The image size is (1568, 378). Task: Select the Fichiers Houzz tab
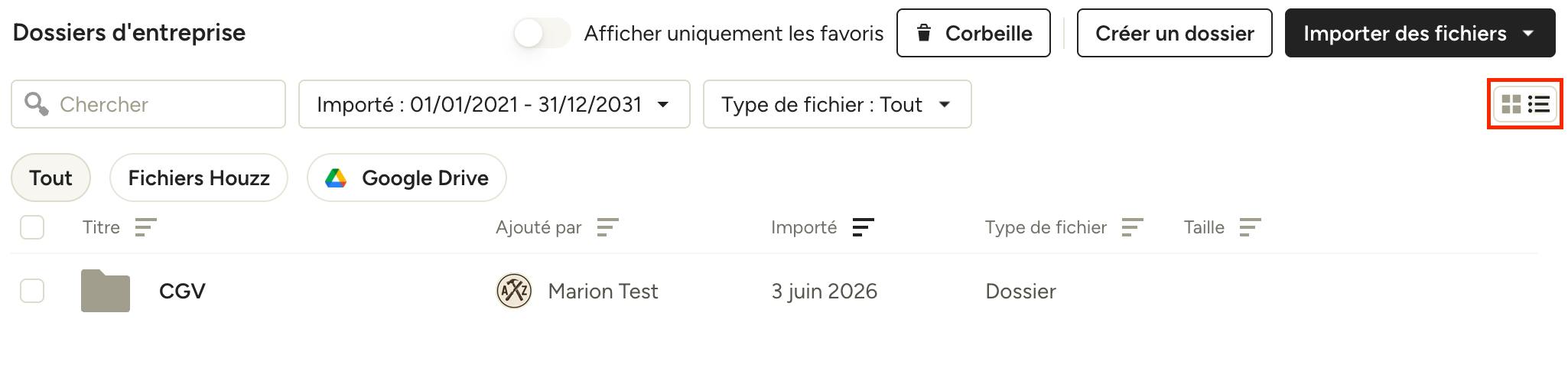(x=199, y=178)
